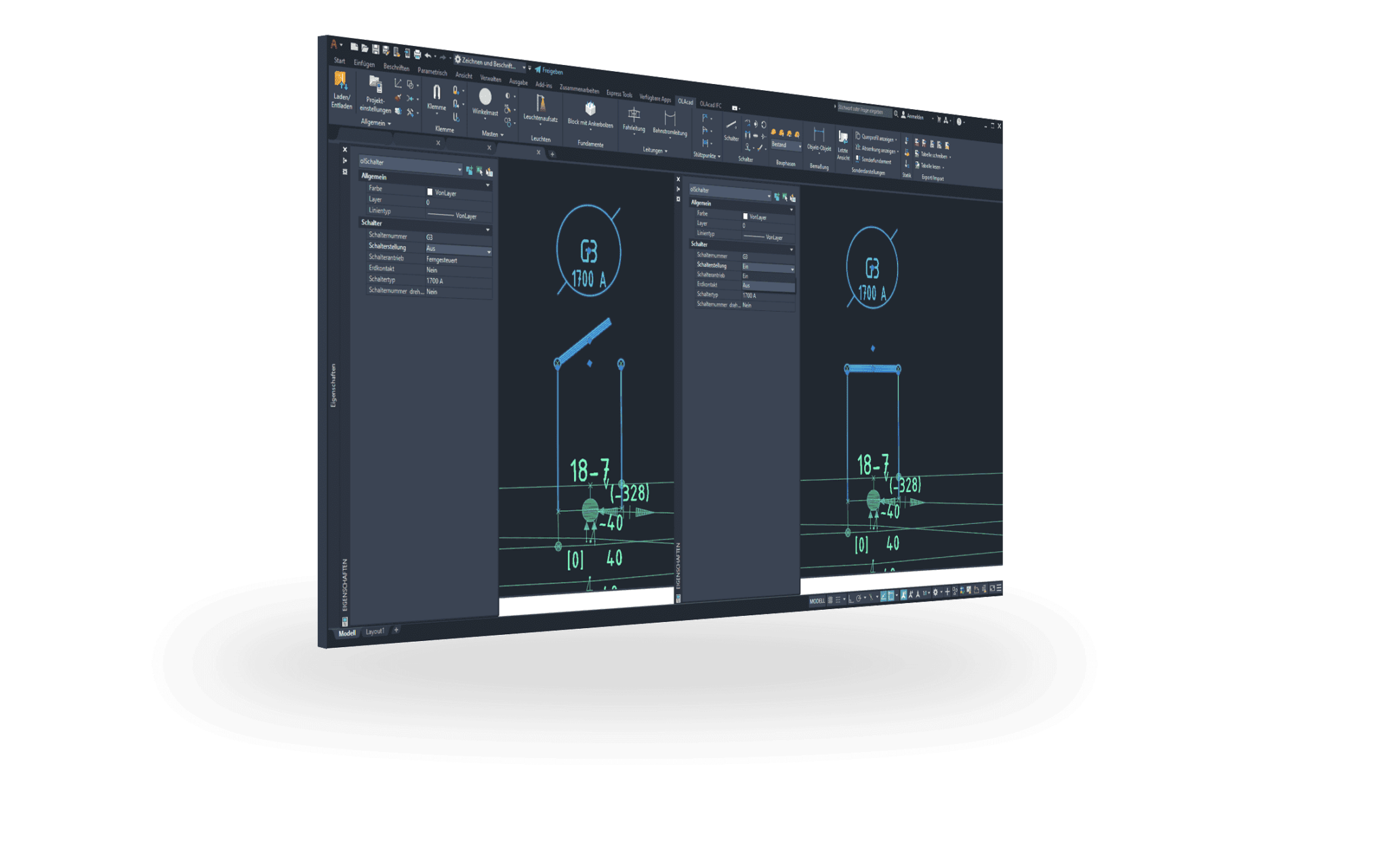Switch to the OLAcad IFC ribbon tab
Image resolution: width=1388 pixels, height=868 pixels.
coord(710,104)
